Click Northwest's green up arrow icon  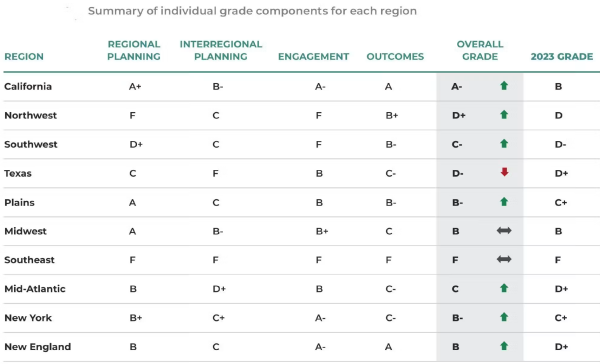click(x=504, y=114)
